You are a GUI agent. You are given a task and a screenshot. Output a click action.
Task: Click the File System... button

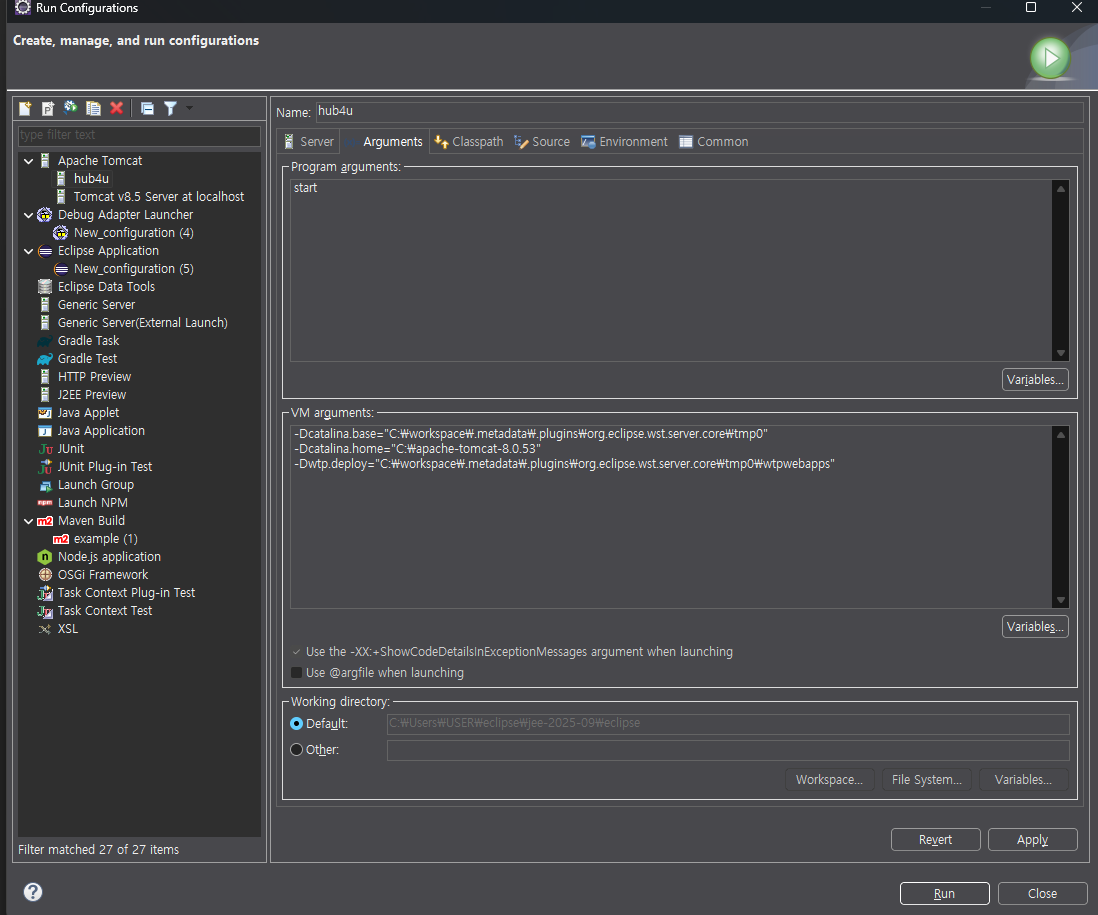click(926, 779)
